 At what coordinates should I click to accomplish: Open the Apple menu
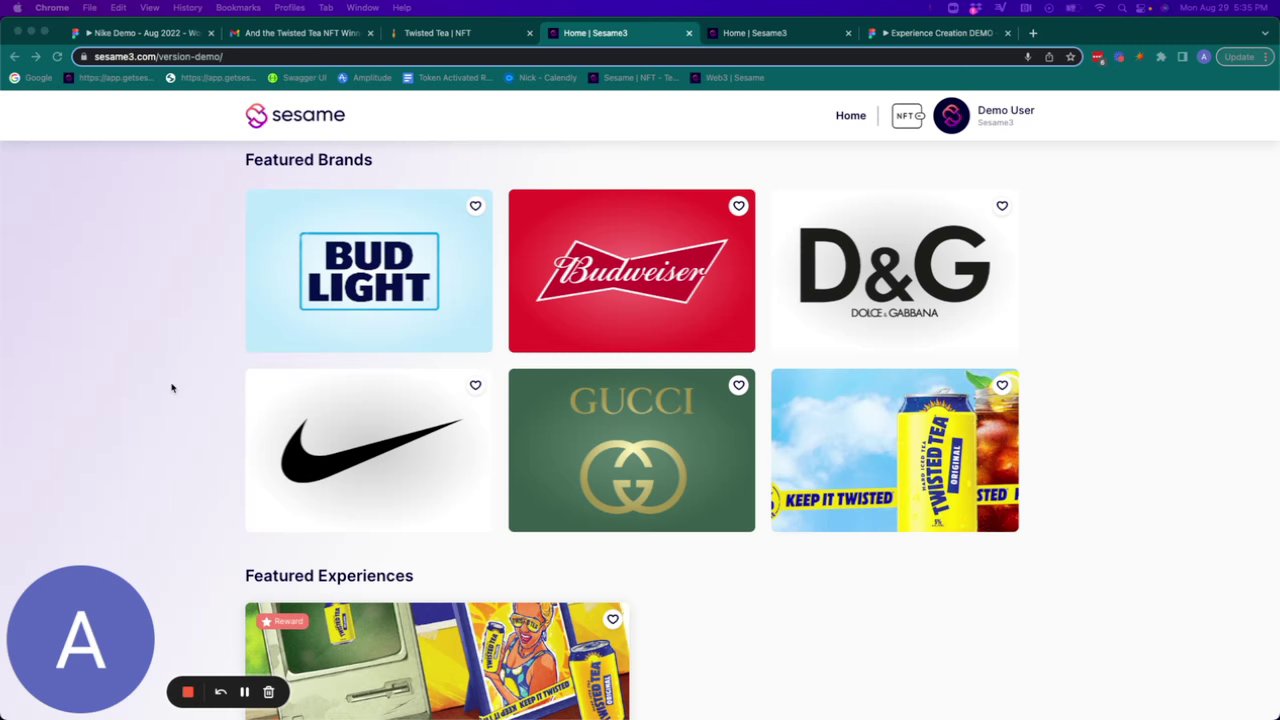click(17, 8)
